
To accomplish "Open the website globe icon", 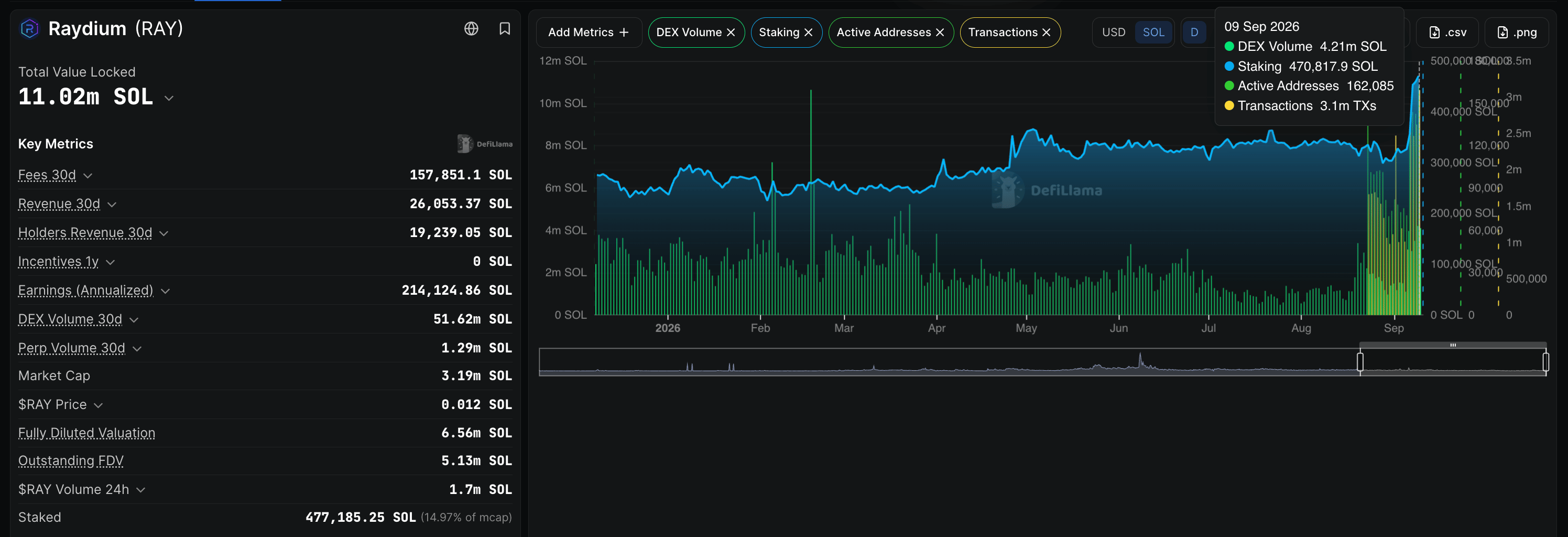I will point(471,29).
